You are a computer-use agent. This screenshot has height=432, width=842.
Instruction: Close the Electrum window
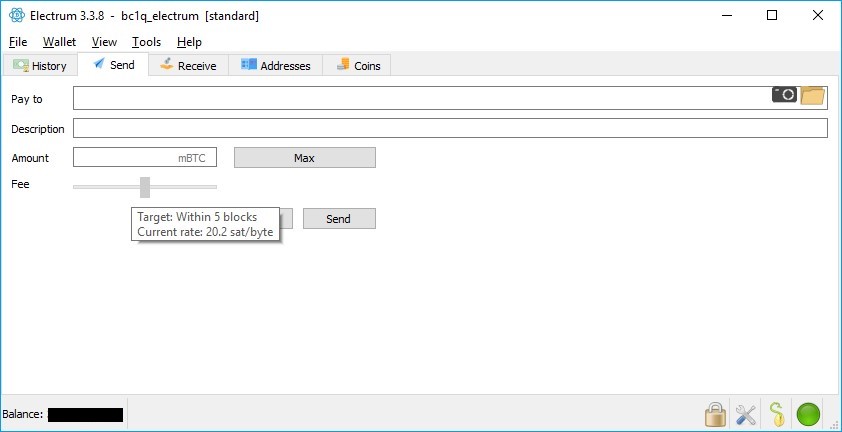coord(818,16)
